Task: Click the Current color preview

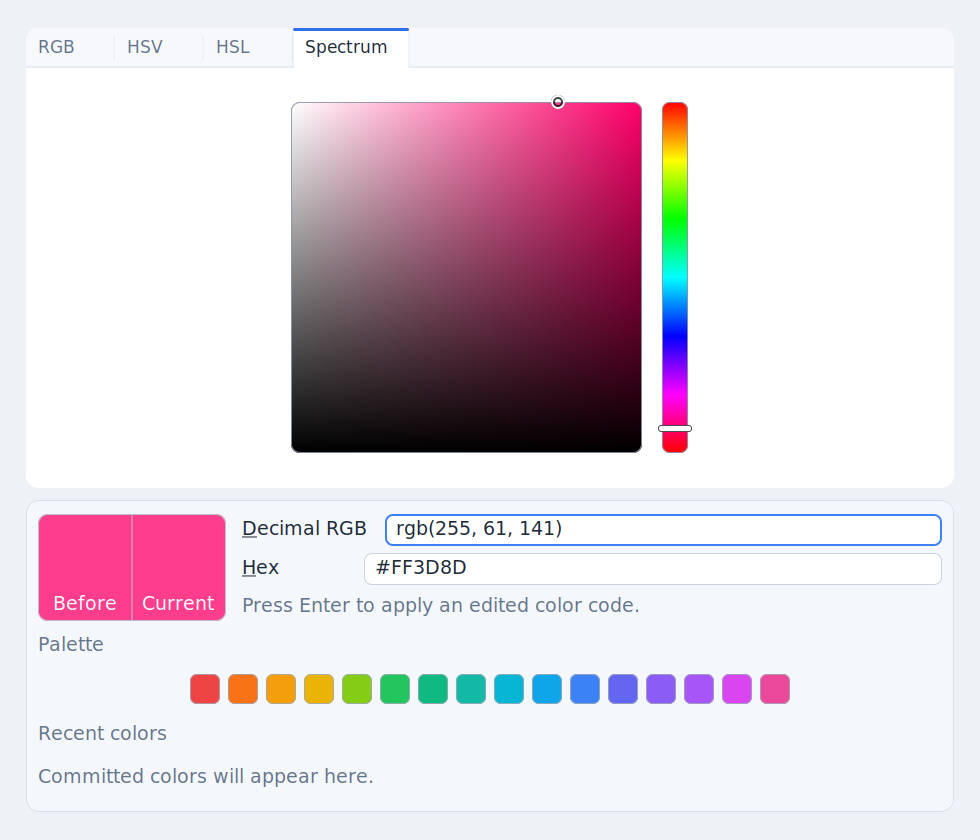Action: pos(179,568)
